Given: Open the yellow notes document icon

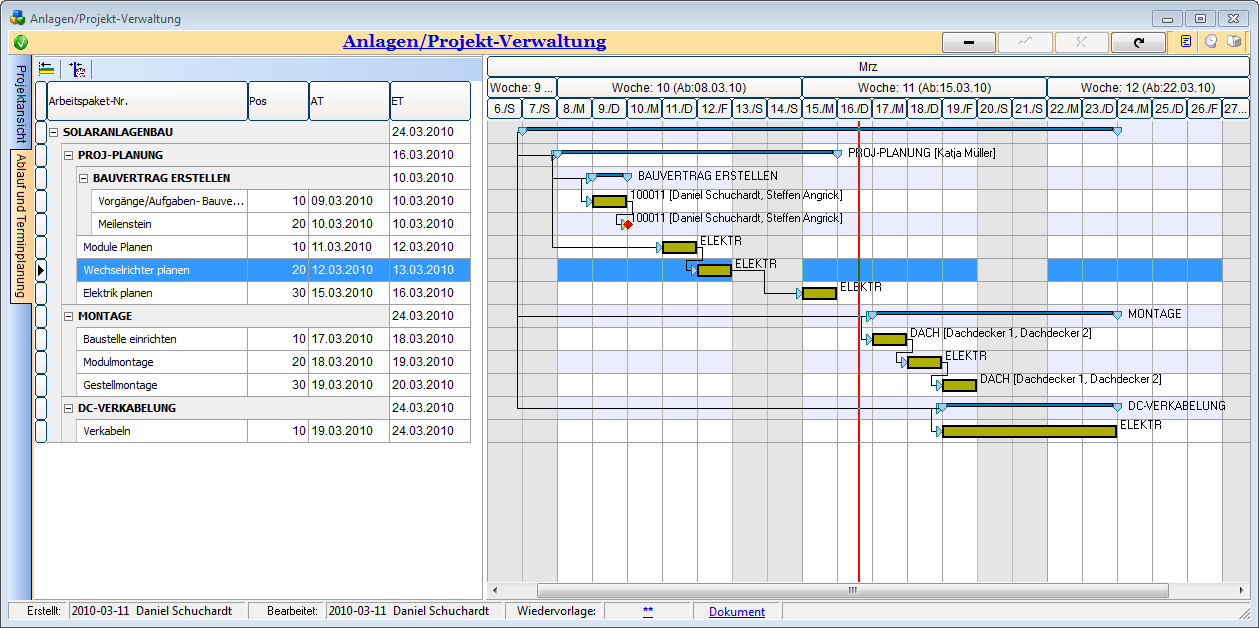Looking at the screenshot, I should pos(1186,42).
